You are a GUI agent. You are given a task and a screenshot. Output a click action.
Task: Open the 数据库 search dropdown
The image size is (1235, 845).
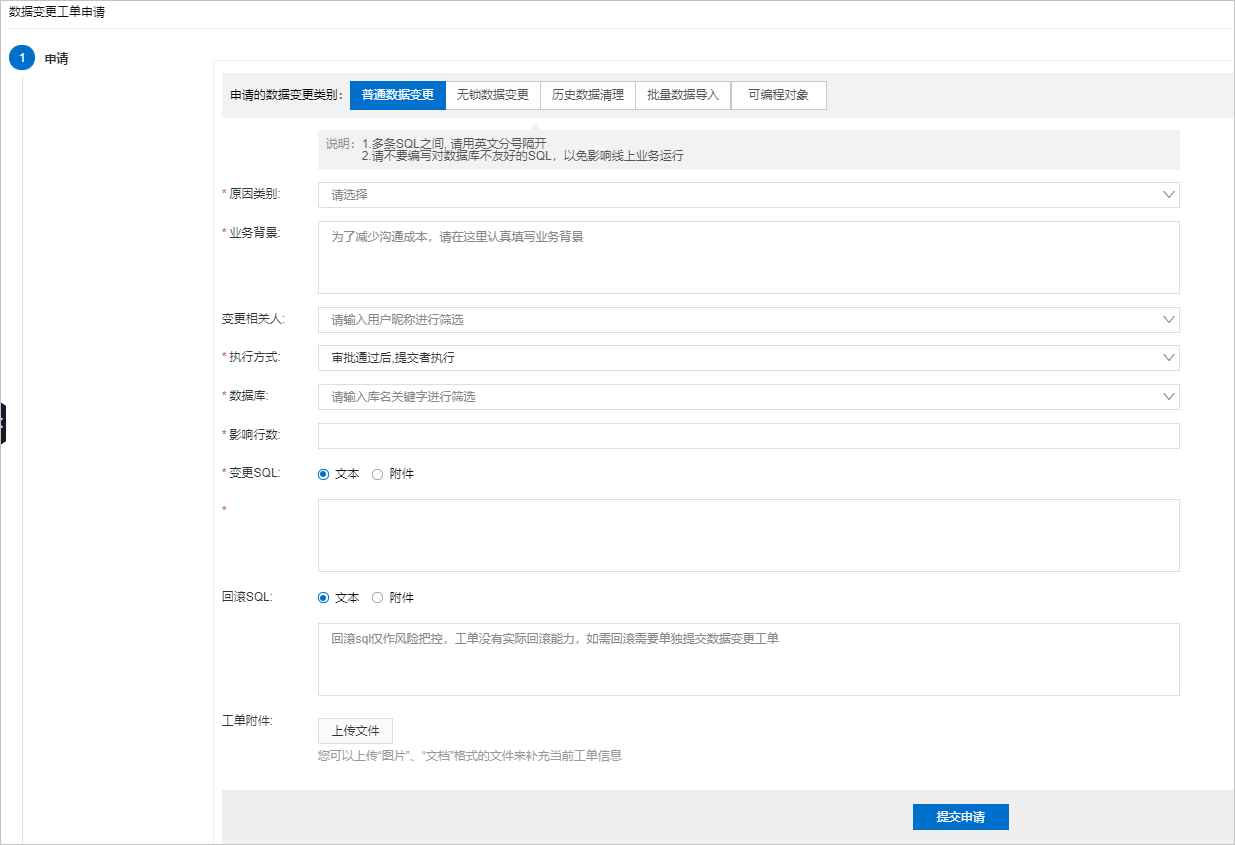748,397
